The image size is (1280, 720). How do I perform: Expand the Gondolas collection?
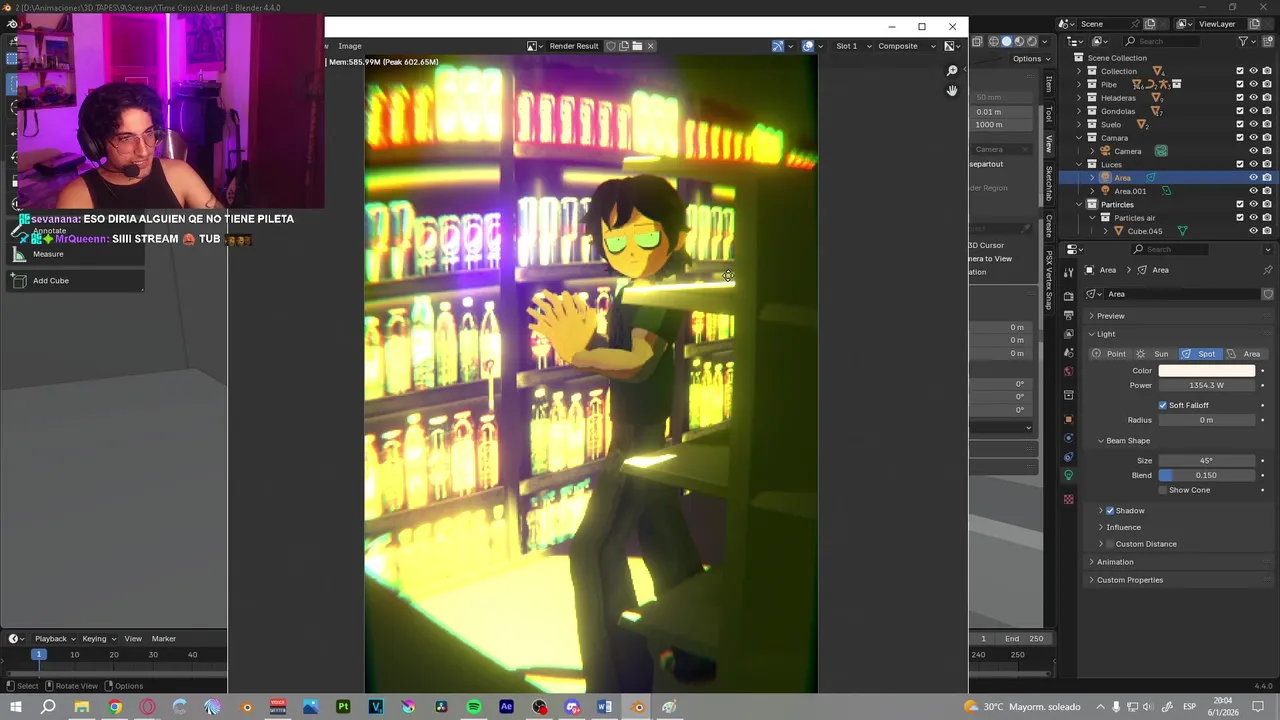(x=1079, y=111)
